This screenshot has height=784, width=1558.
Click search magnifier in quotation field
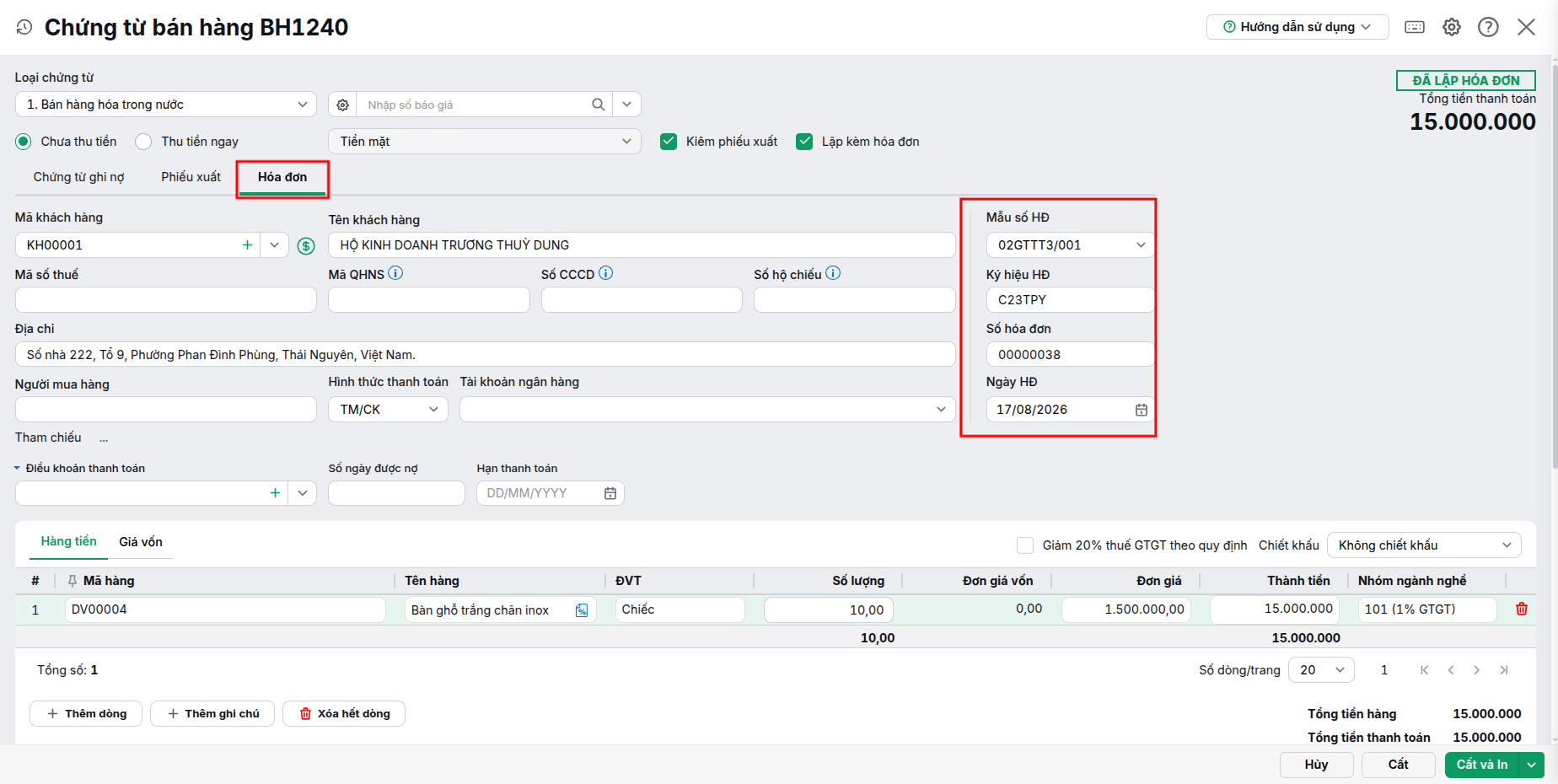tap(599, 105)
